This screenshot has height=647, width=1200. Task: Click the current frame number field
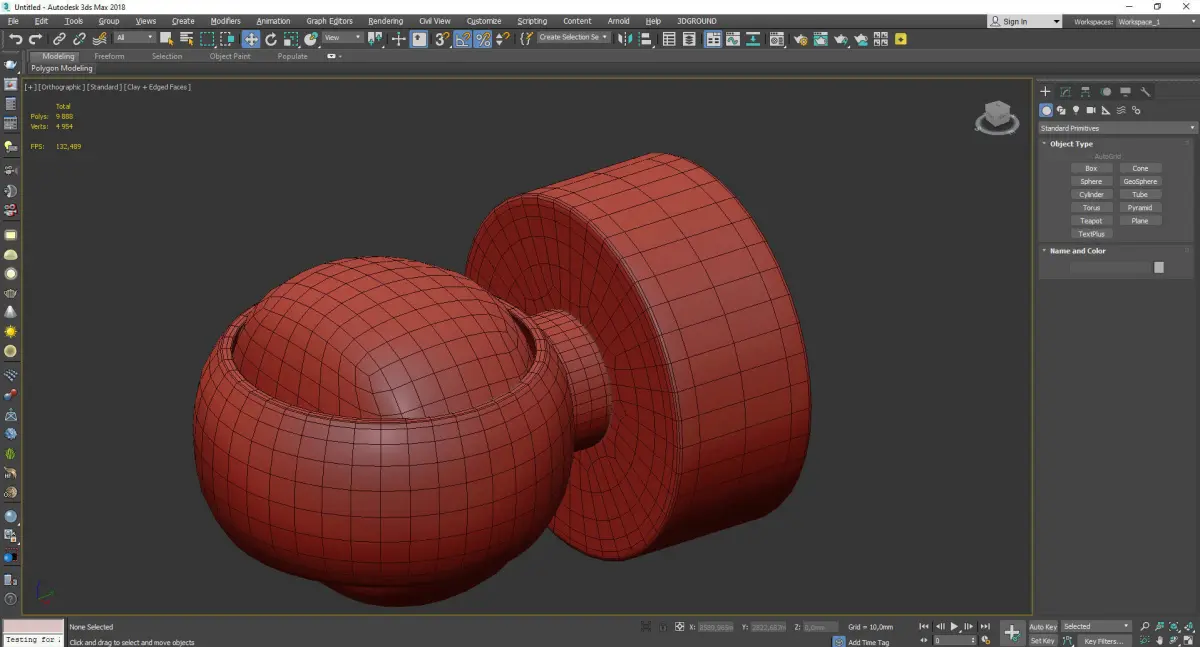[954, 641]
